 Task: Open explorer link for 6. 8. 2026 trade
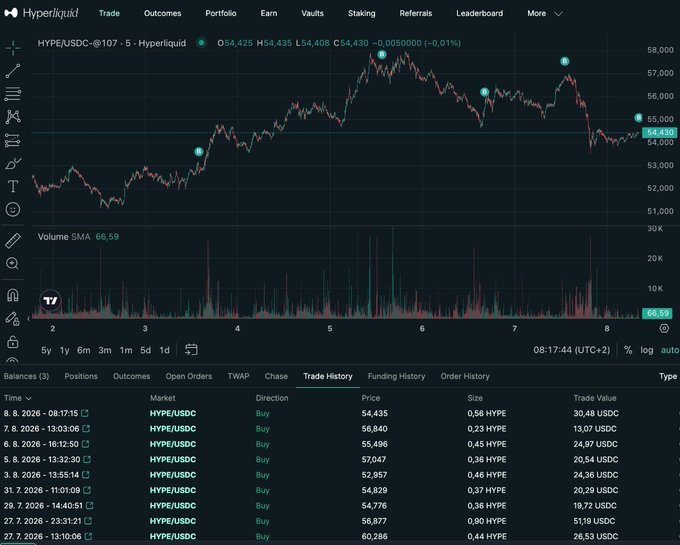(x=85, y=444)
